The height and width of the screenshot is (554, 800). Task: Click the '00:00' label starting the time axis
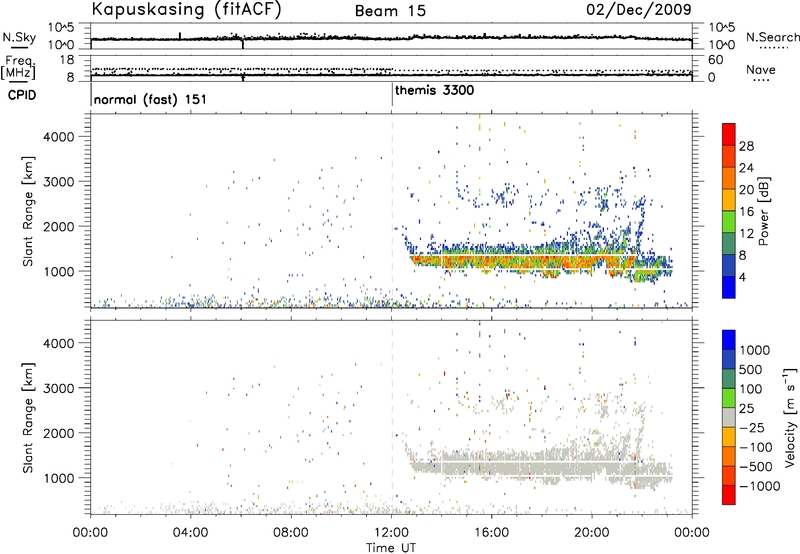tap(91, 533)
